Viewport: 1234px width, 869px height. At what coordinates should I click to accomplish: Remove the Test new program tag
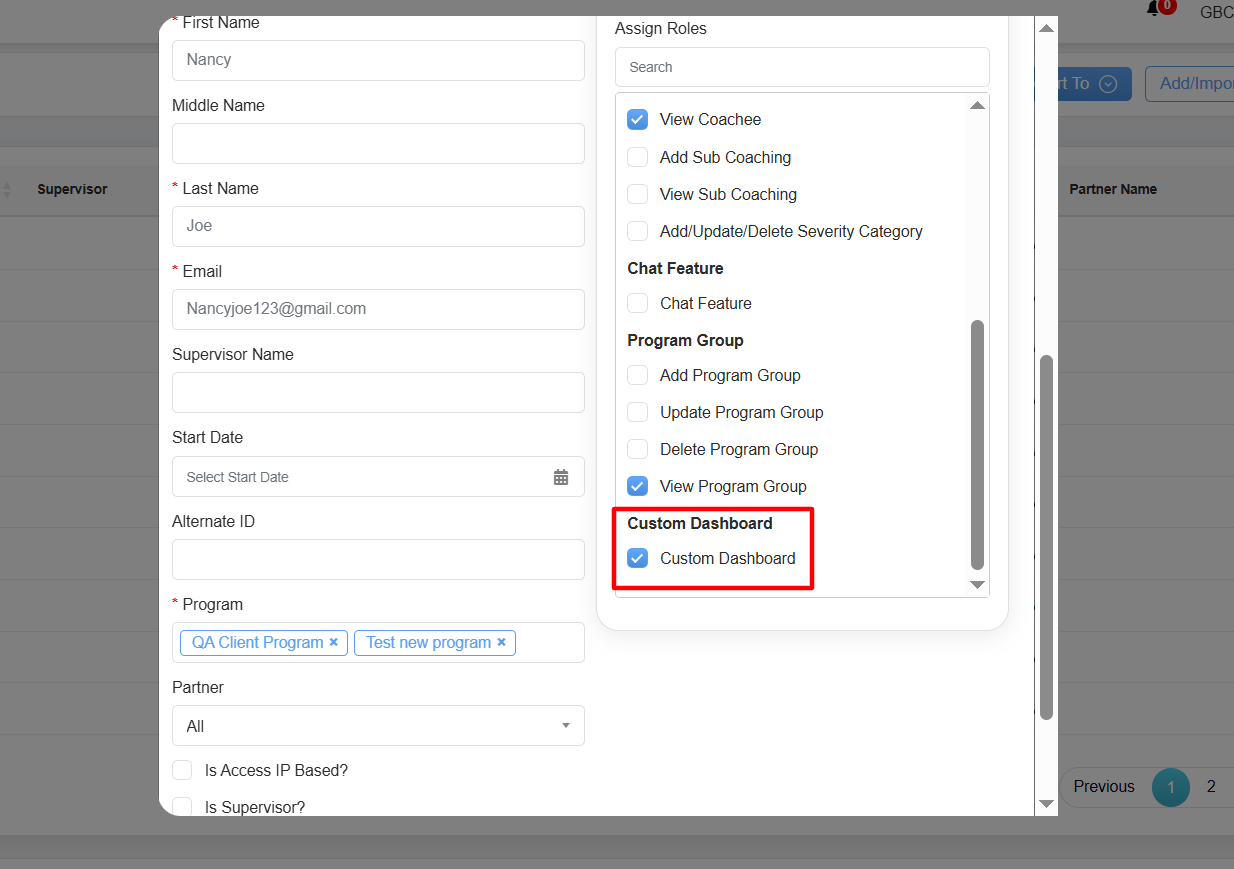502,642
